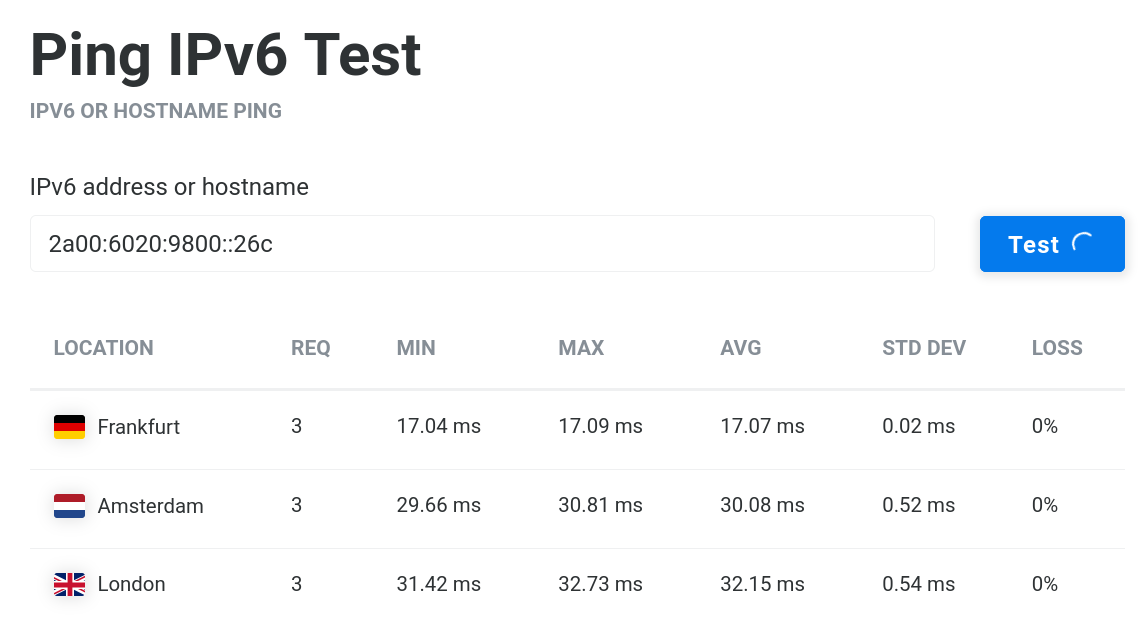Select the Amsterdam location name
The image size is (1148, 626).
tap(150, 506)
